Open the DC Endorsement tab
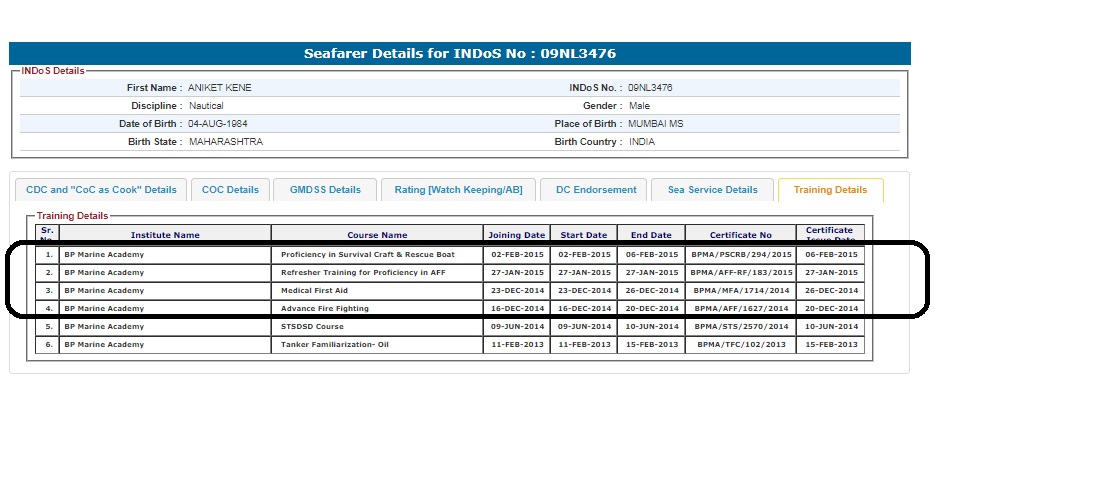Screen dimensions: 1101x497 (596, 190)
